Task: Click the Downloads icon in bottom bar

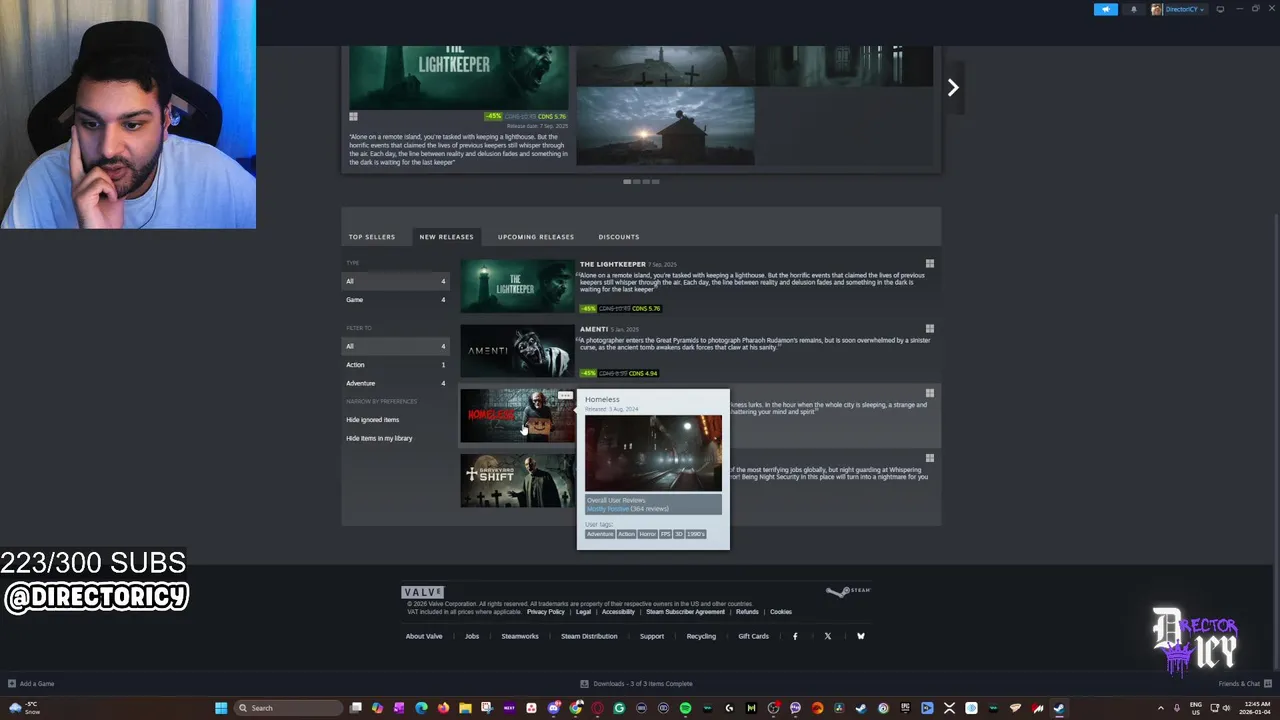Action: pyautogui.click(x=584, y=684)
